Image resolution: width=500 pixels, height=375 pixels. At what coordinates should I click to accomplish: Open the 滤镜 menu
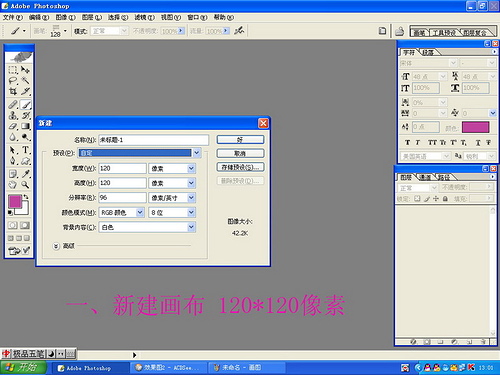coord(145,17)
